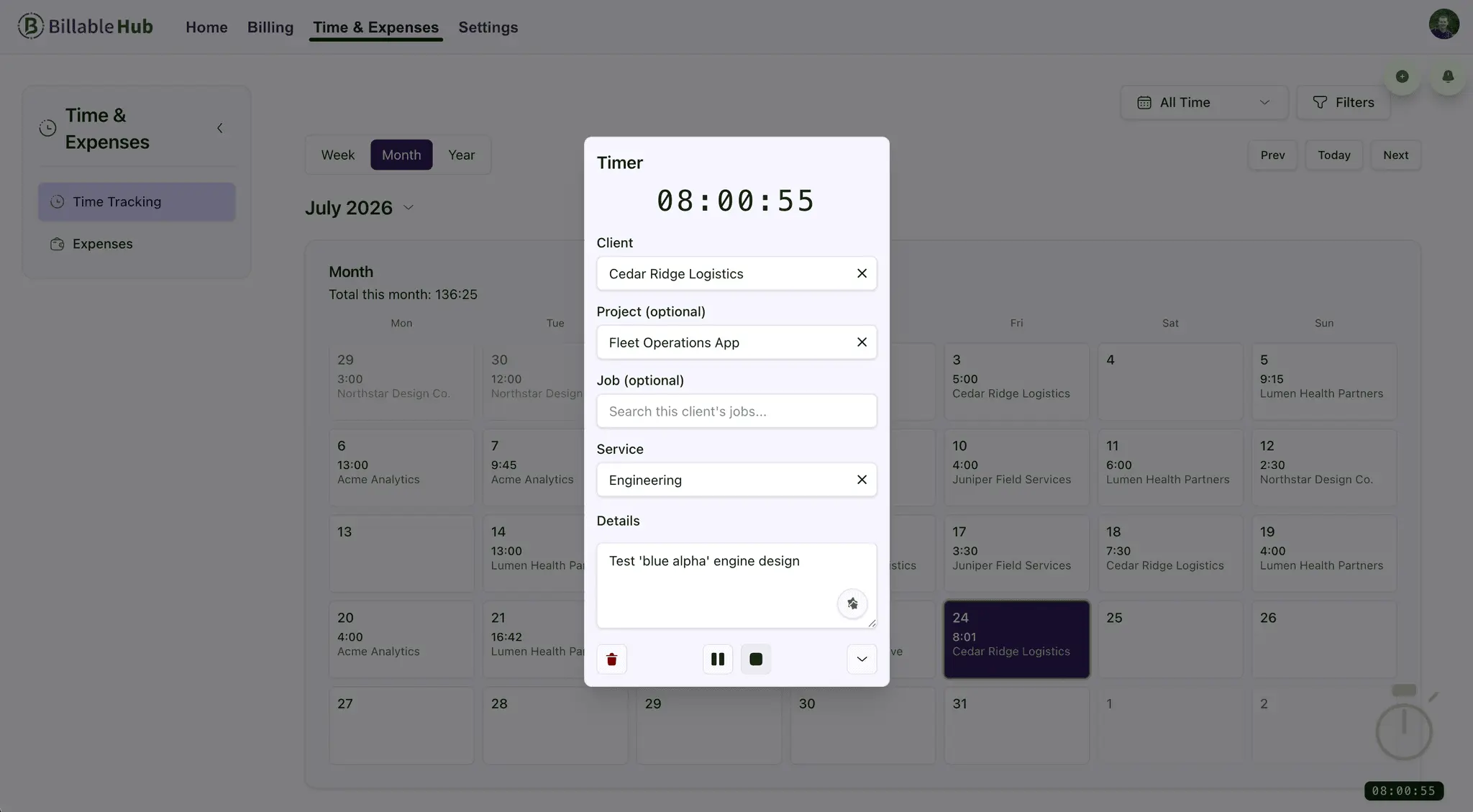Viewport: 1473px width, 812px height.
Task: Clear the Engineering service
Action: point(862,480)
